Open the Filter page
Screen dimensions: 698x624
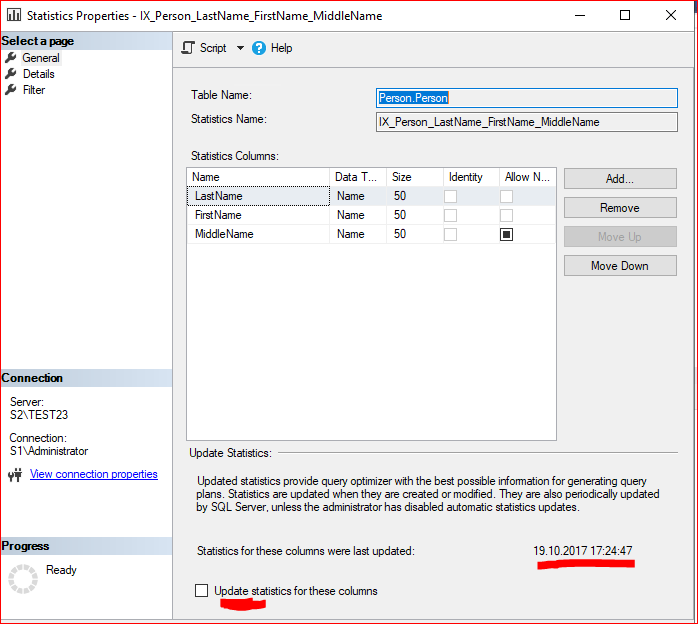[x=34, y=90]
